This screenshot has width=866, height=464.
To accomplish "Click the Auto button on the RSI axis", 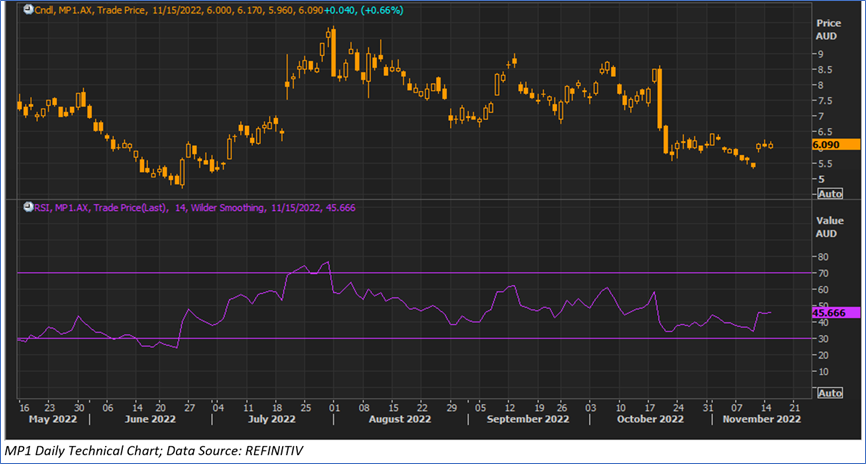I will pyautogui.click(x=830, y=393).
